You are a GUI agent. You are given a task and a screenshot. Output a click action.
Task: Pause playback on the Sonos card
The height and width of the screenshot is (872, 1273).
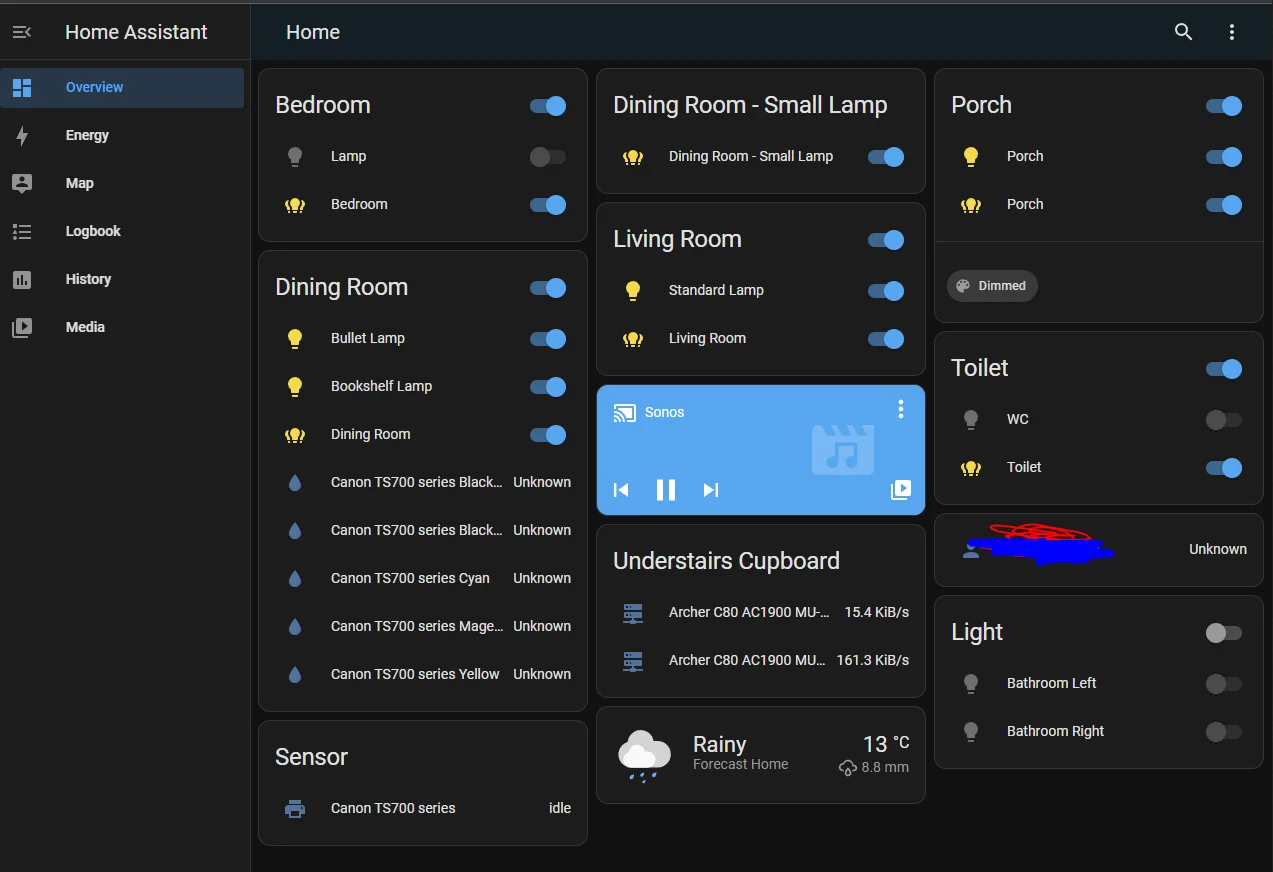[666, 490]
